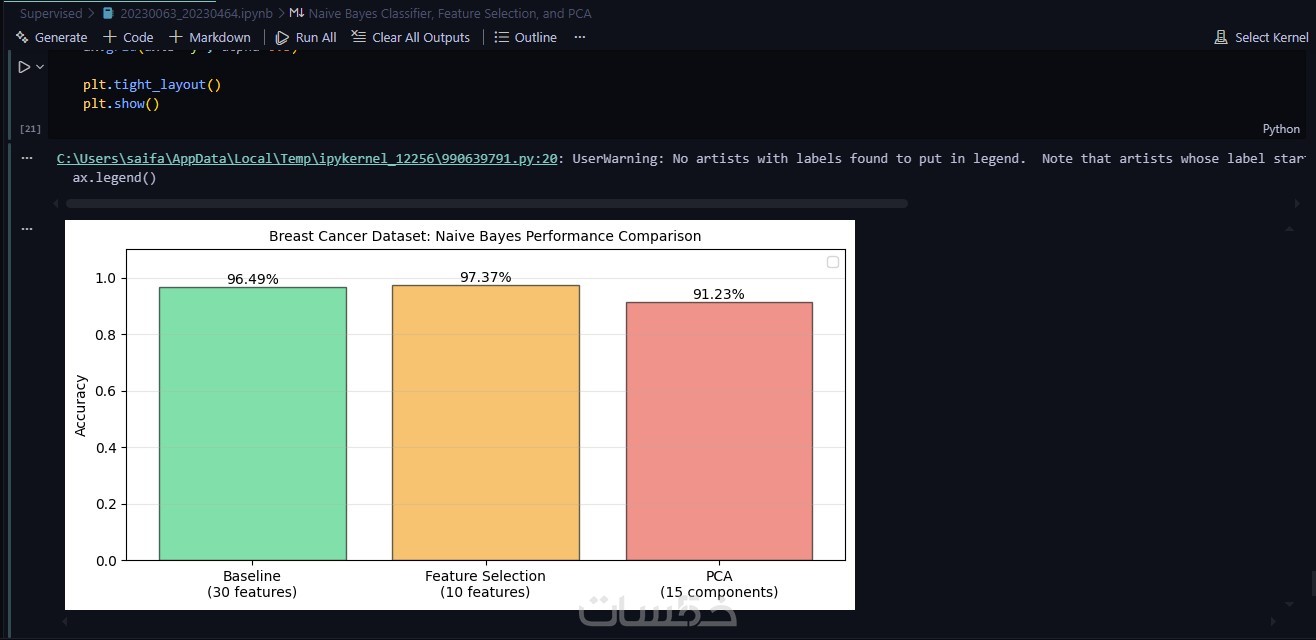Open the notebook Outline
Screen dimensions: 1316x640
[526, 37]
